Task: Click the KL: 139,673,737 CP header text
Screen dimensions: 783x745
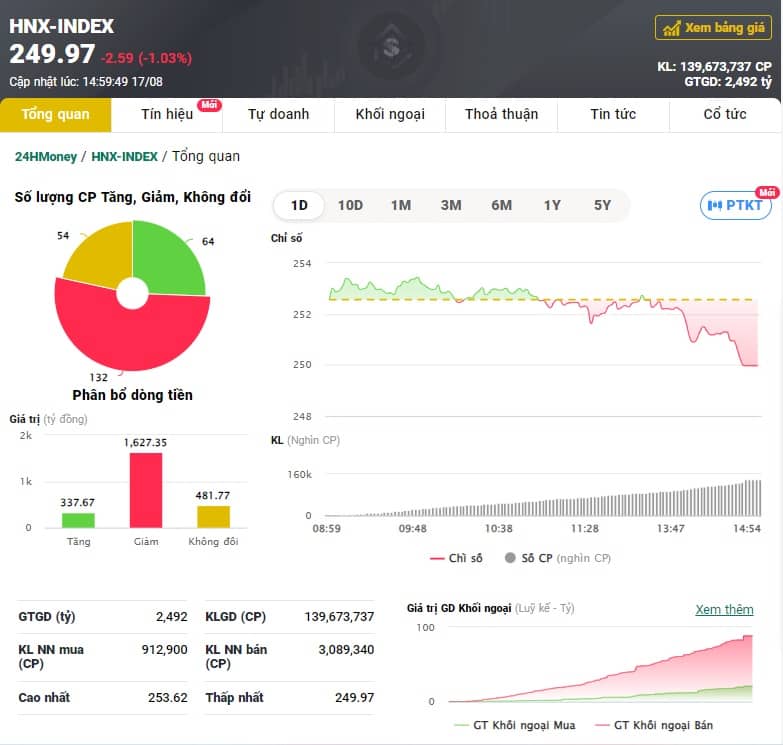Action: (714, 66)
